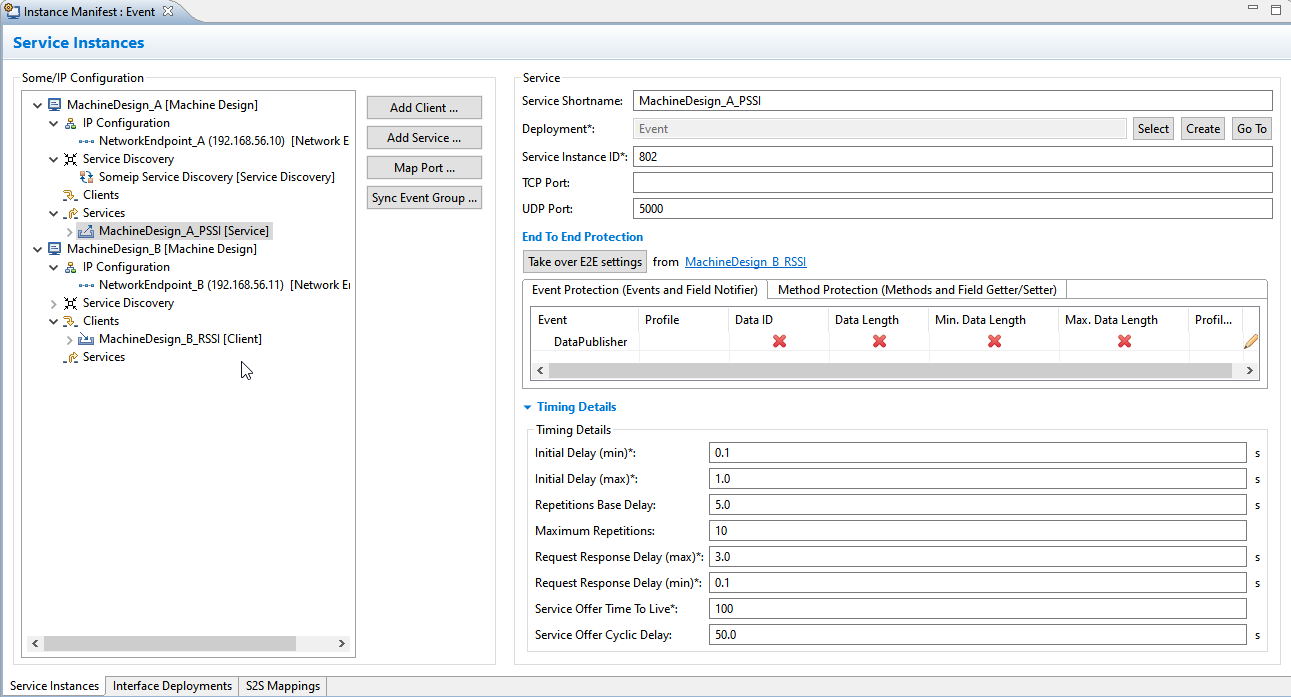Click the Initial Delay (min) field
The image size is (1291, 697).
[x=978, y=453]
